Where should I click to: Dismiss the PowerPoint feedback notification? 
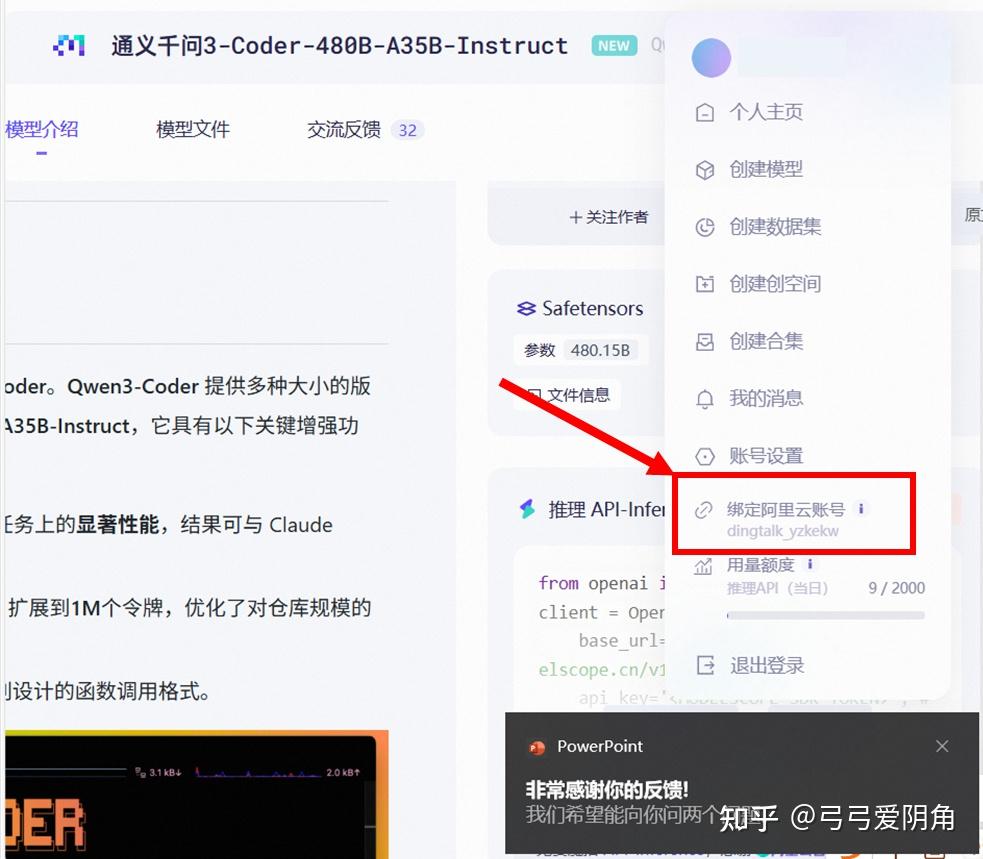pos(941,745)
